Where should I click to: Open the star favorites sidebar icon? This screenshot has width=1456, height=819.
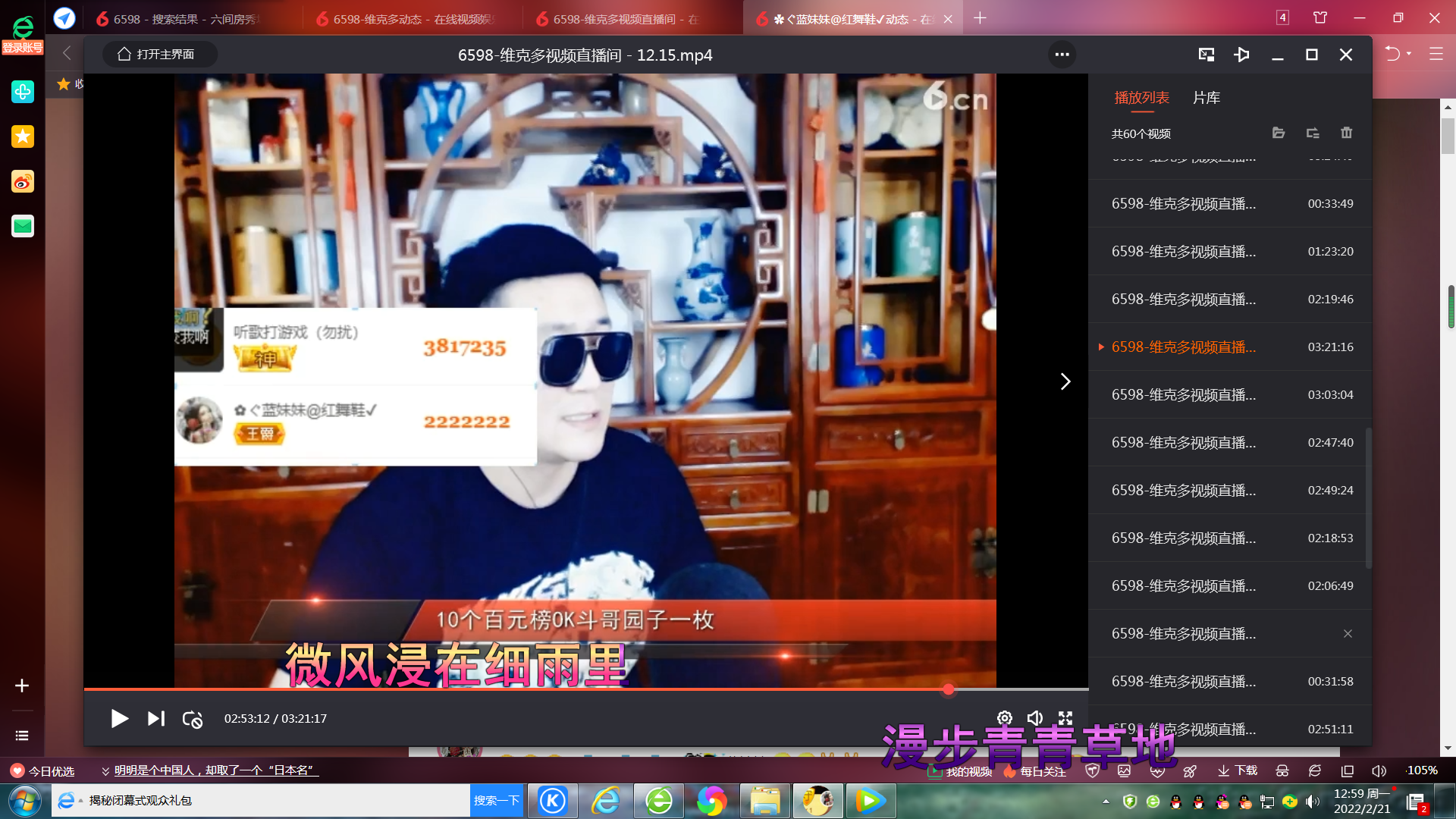click(x=23, y=136)
